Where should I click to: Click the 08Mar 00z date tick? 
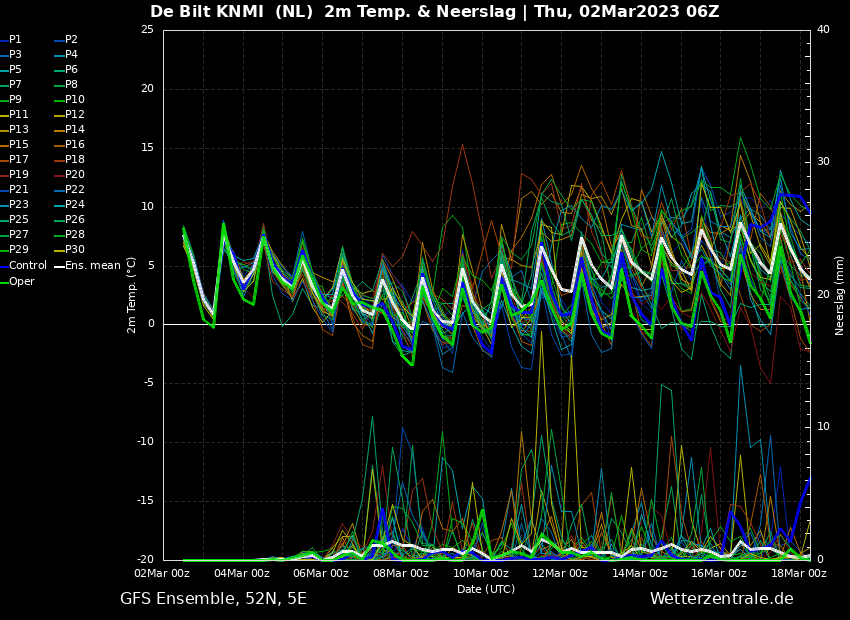point(401,574)
